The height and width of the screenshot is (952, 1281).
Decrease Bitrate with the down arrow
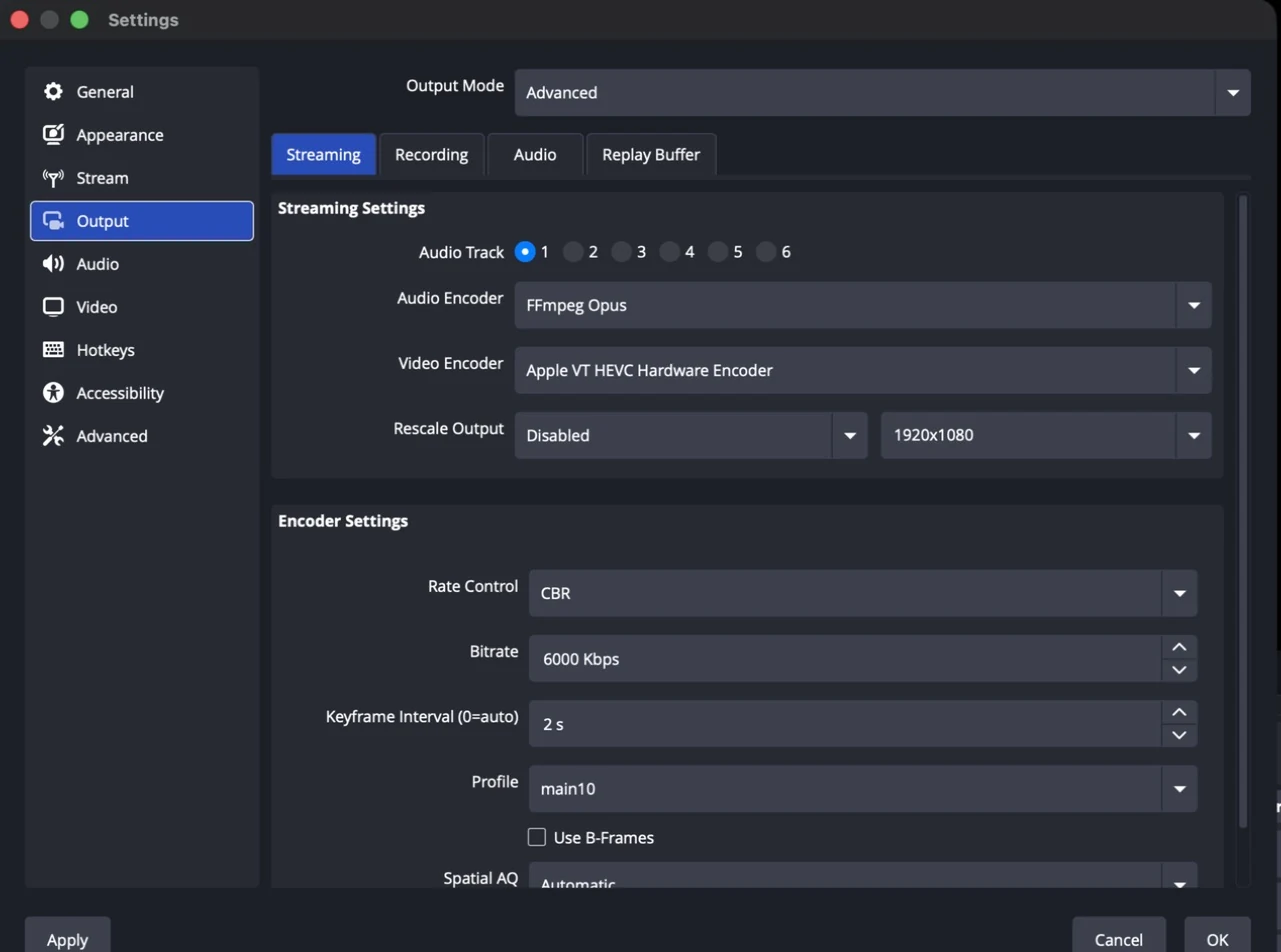[1179, 670]
